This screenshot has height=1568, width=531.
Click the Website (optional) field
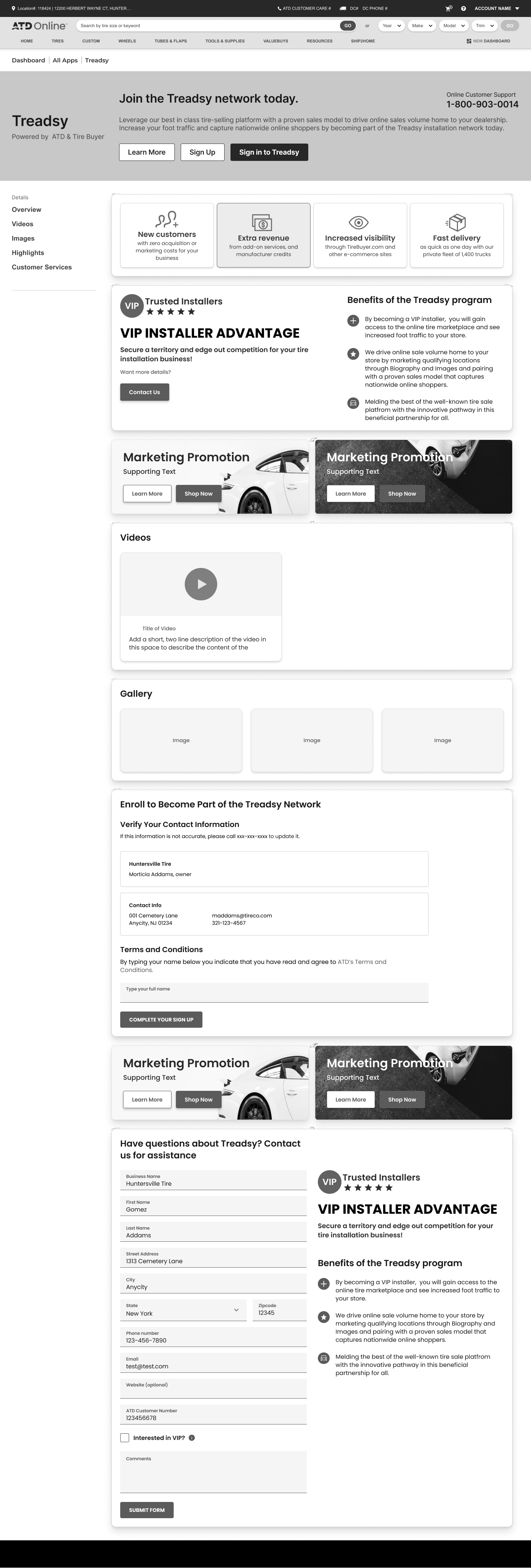pos(214,1388)
